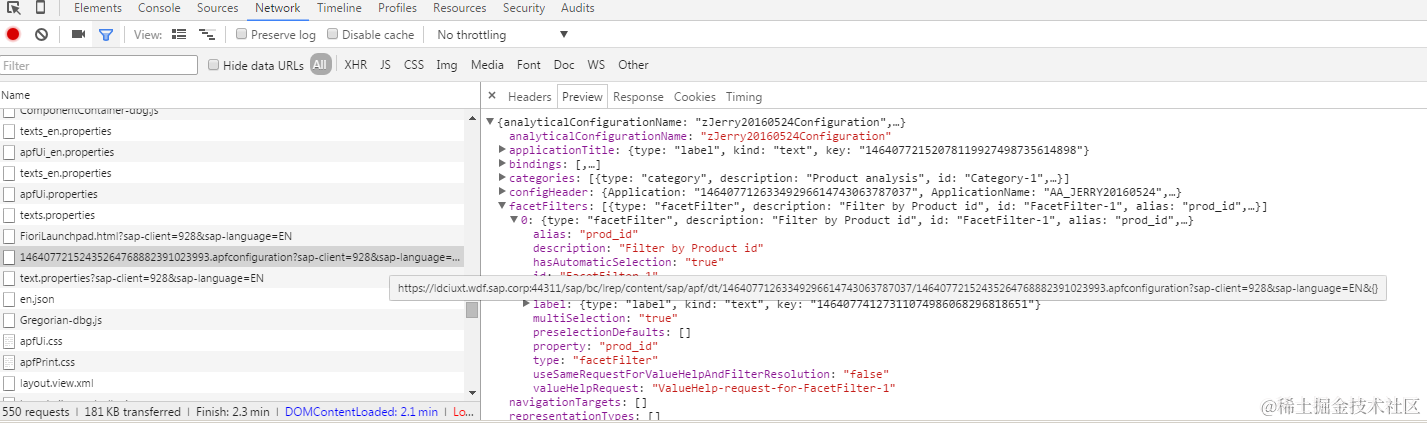Collapse the root analyticalConfigurationName object
The image size is (1427, 423).
coord(490,122)
